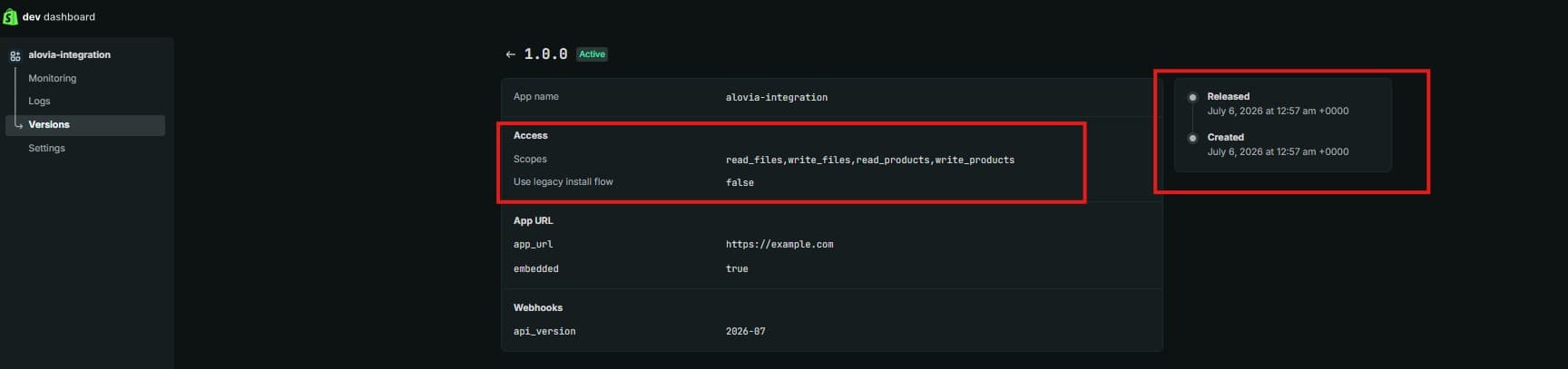Click the 1.0.0 version heading
The image size is (1568, 369).
coord(545,54)
